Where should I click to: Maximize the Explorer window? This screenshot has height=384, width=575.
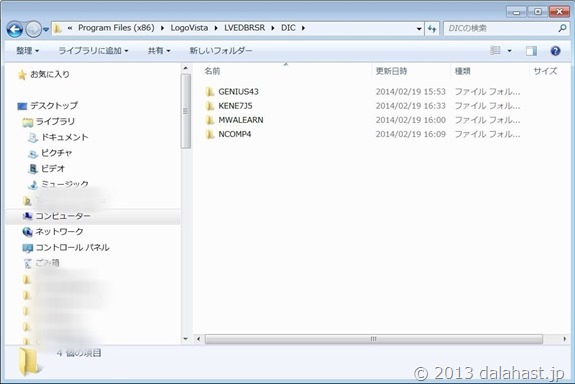tap(538, 12)
